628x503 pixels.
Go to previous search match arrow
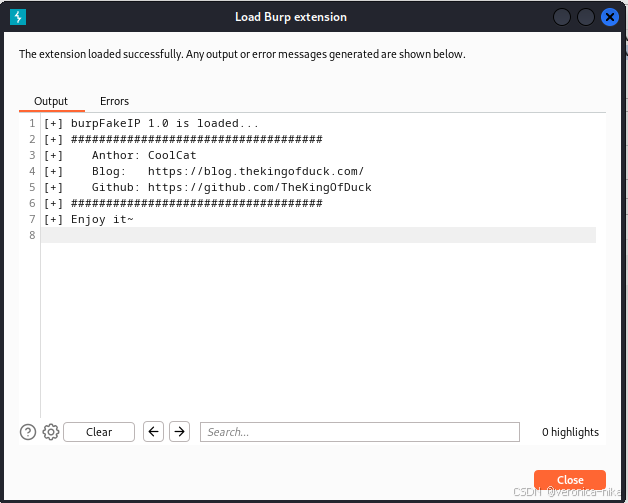click(153, 432)
